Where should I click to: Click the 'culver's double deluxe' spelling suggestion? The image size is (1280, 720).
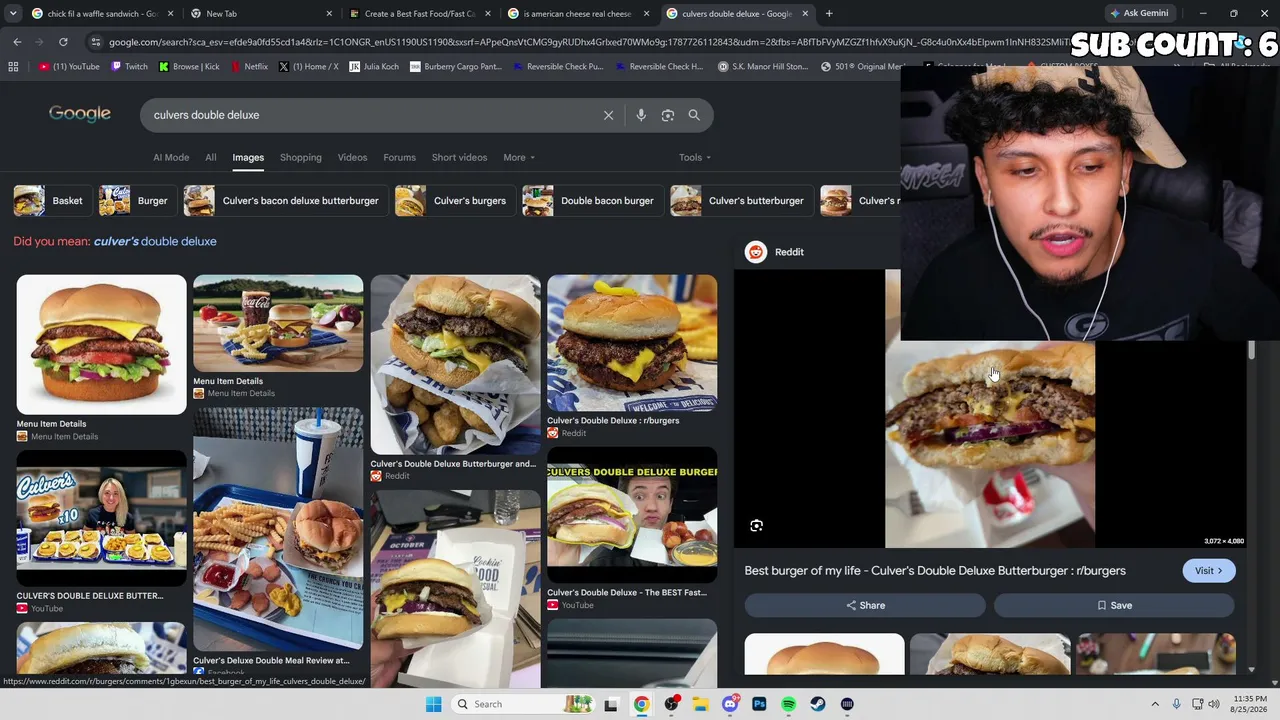[155, 241]
